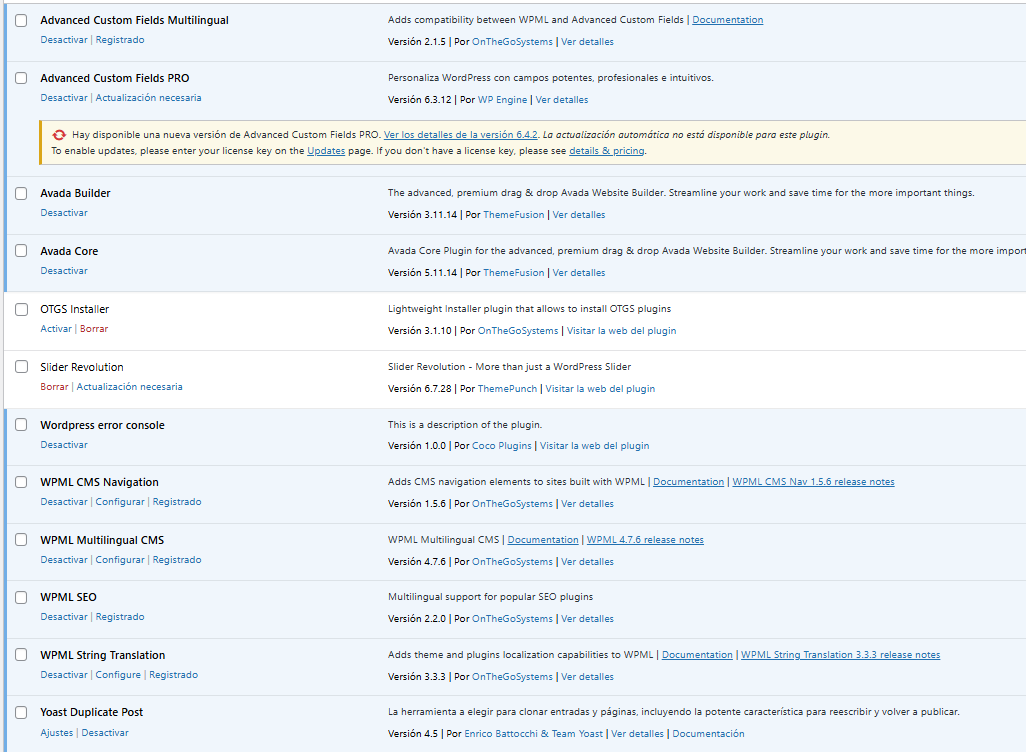View details of Advanced Custom Fields Multilingual
The width and height of the screenshot is (1026, 752).
pyautogui.click(x=588, y=42)
